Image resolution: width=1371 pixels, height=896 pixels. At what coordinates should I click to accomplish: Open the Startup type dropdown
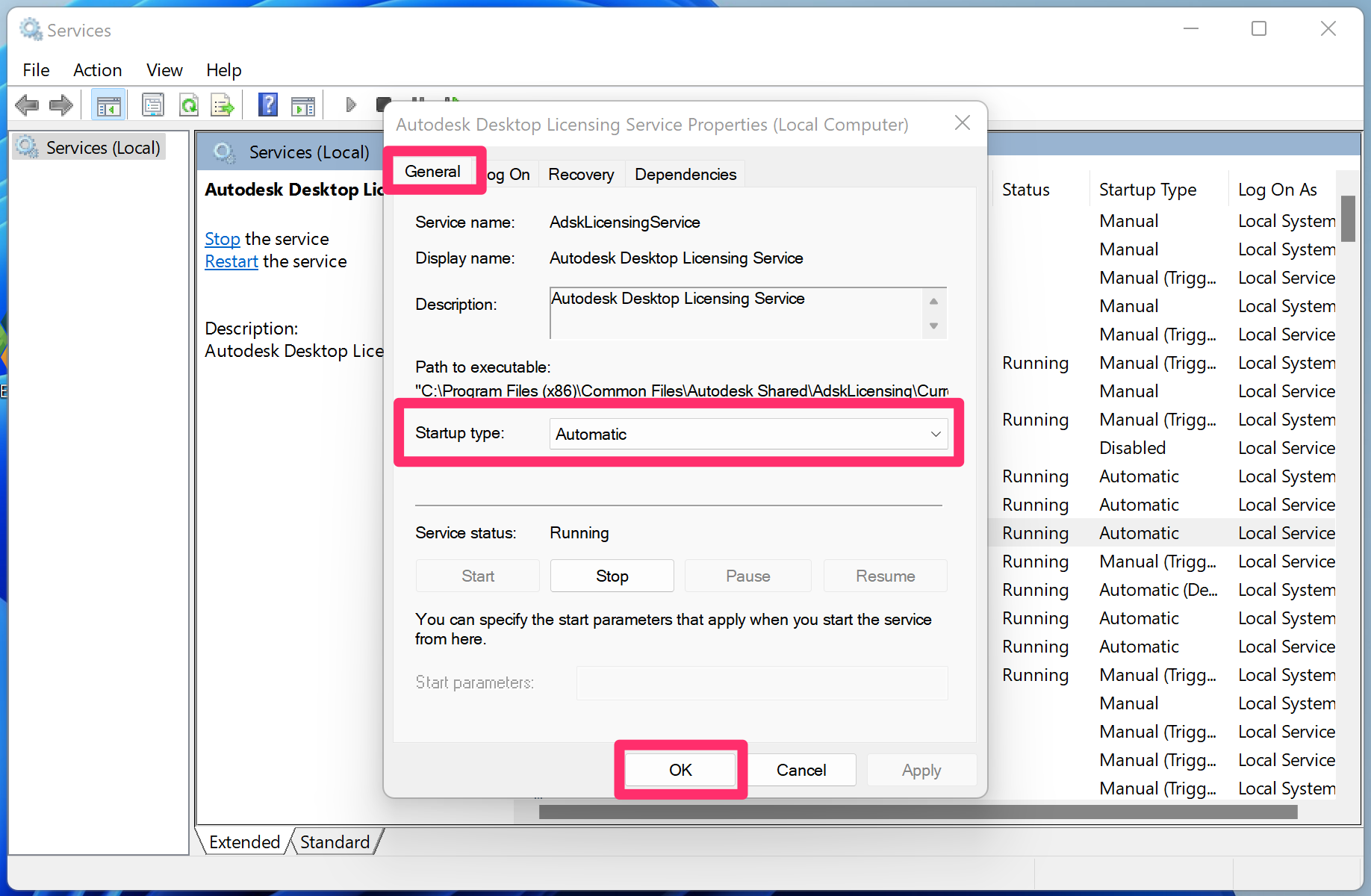[x=748, y=434]
